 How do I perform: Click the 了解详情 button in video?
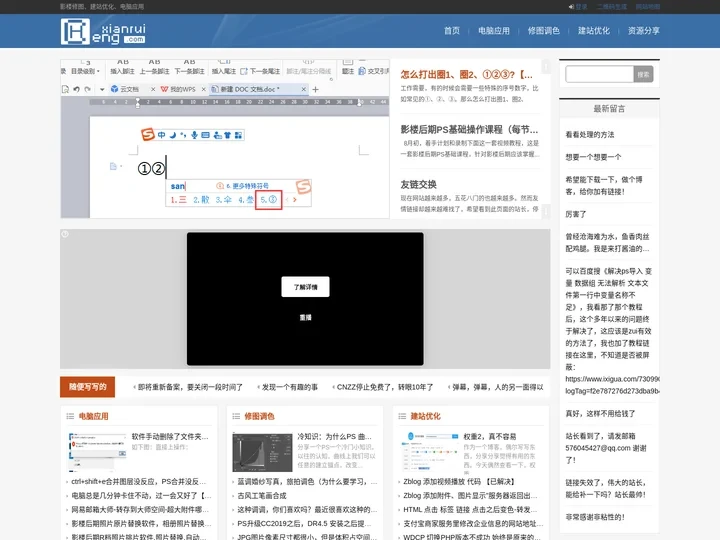pyautogui.click(x=305, y=287)
